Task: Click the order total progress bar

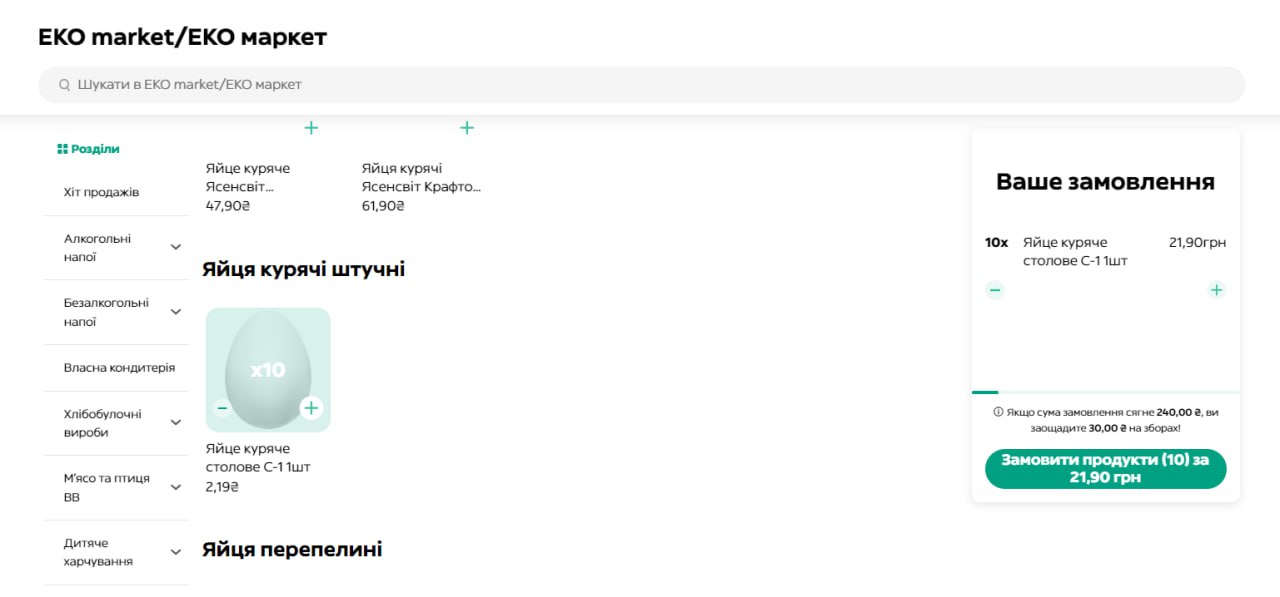Action: (1105, 392)
